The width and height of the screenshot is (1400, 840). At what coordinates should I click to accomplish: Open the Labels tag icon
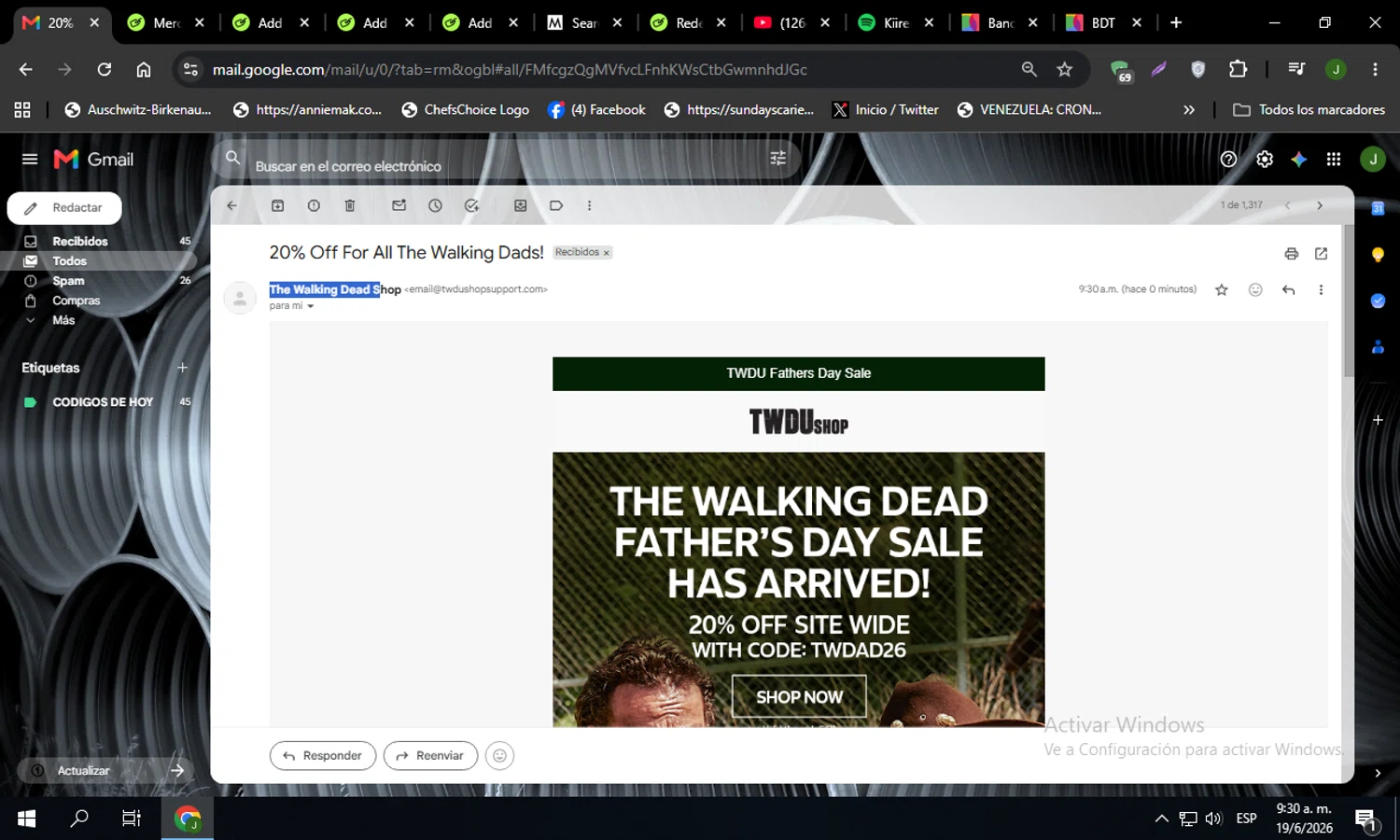(x=556, y=205)
